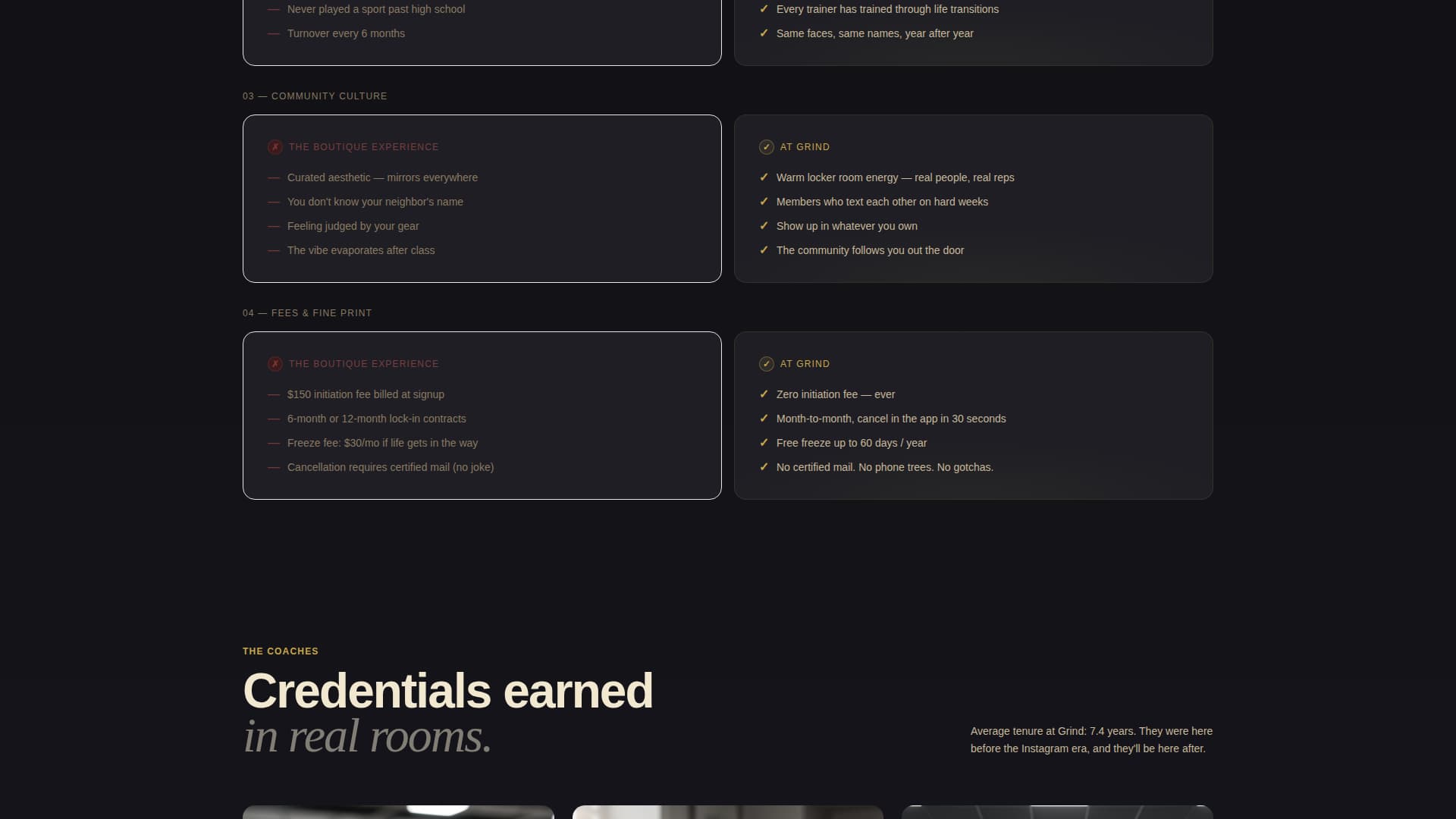Select the 03 — Community Culture section label
The height and width of the screenshot is (819, 1456).
click(315, 96)
